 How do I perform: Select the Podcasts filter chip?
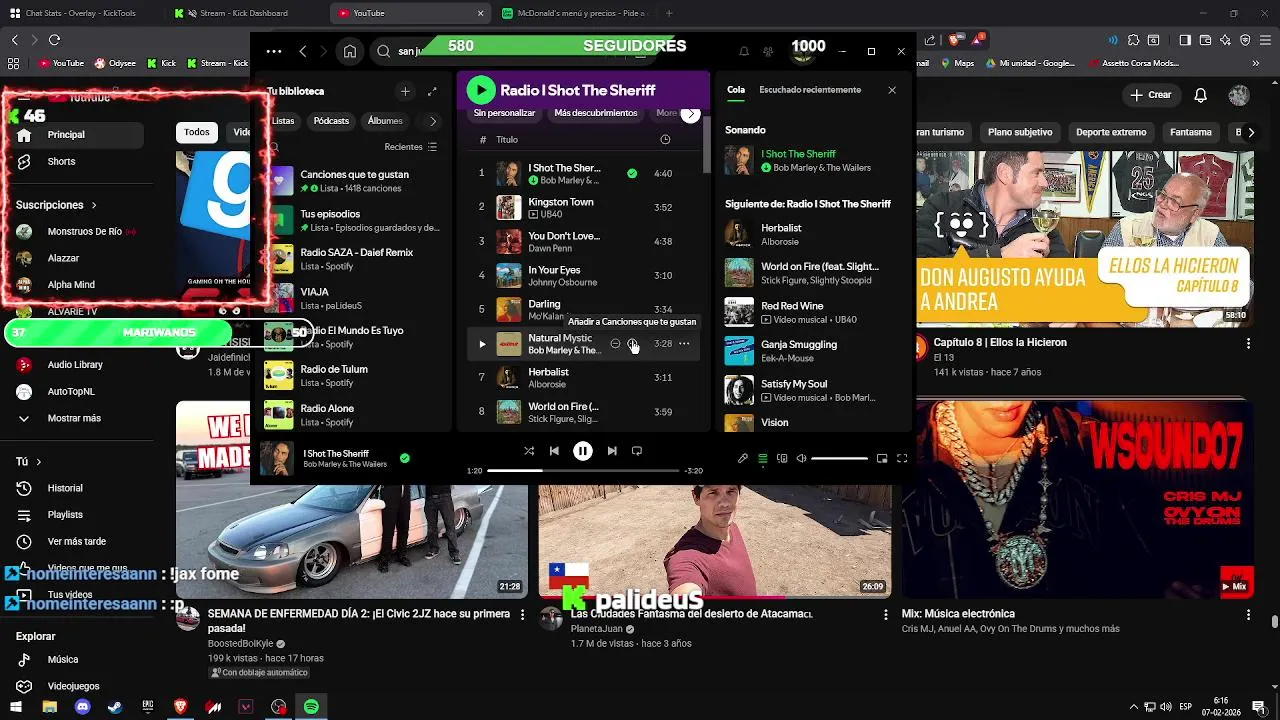tap(331, 121)
